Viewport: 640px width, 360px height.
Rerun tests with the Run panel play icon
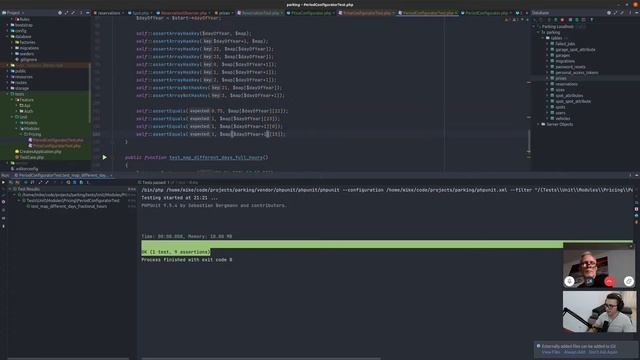coord(4,182)
